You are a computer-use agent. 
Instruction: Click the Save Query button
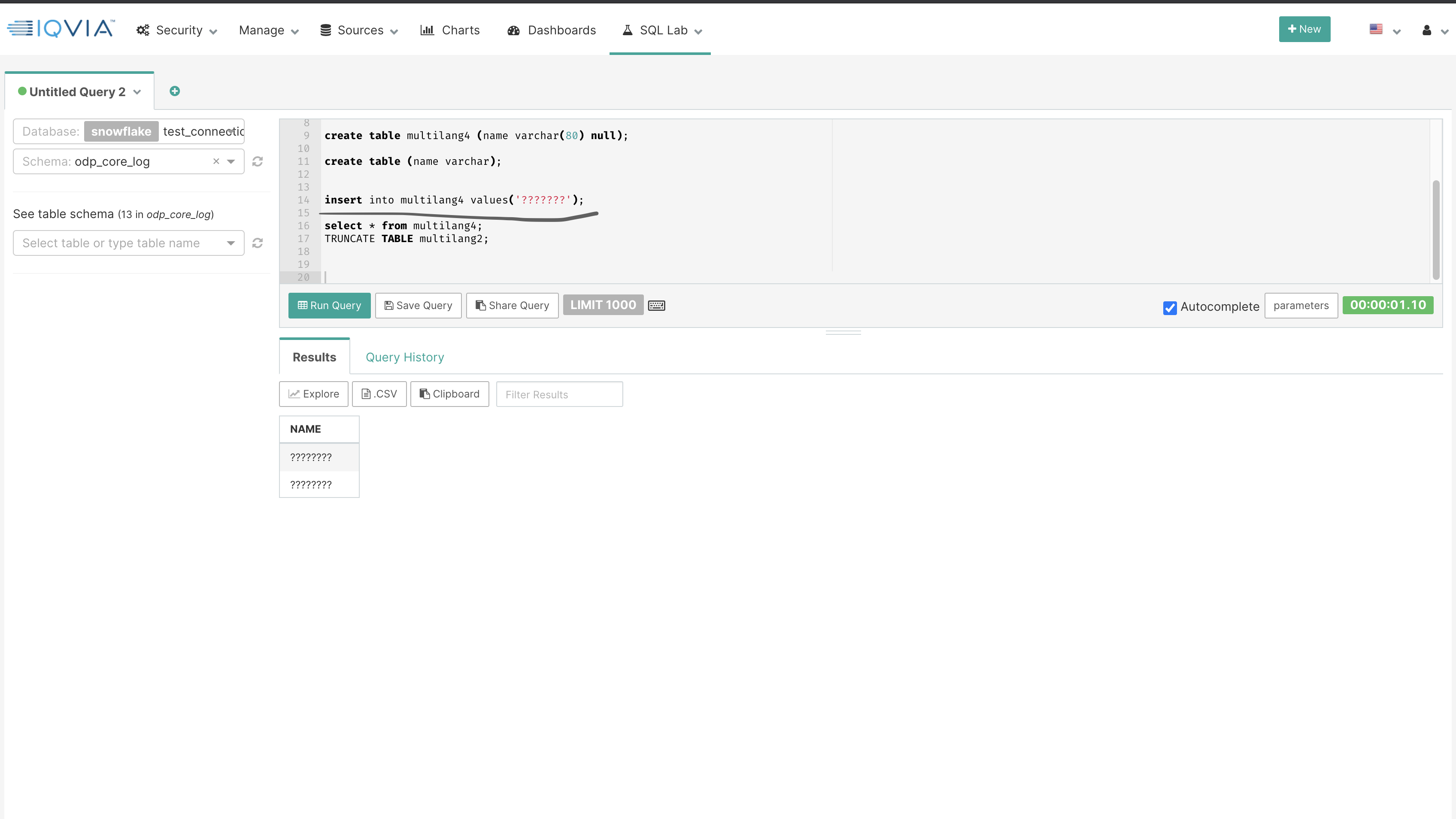pyautogui.click(x=418, y=305)
